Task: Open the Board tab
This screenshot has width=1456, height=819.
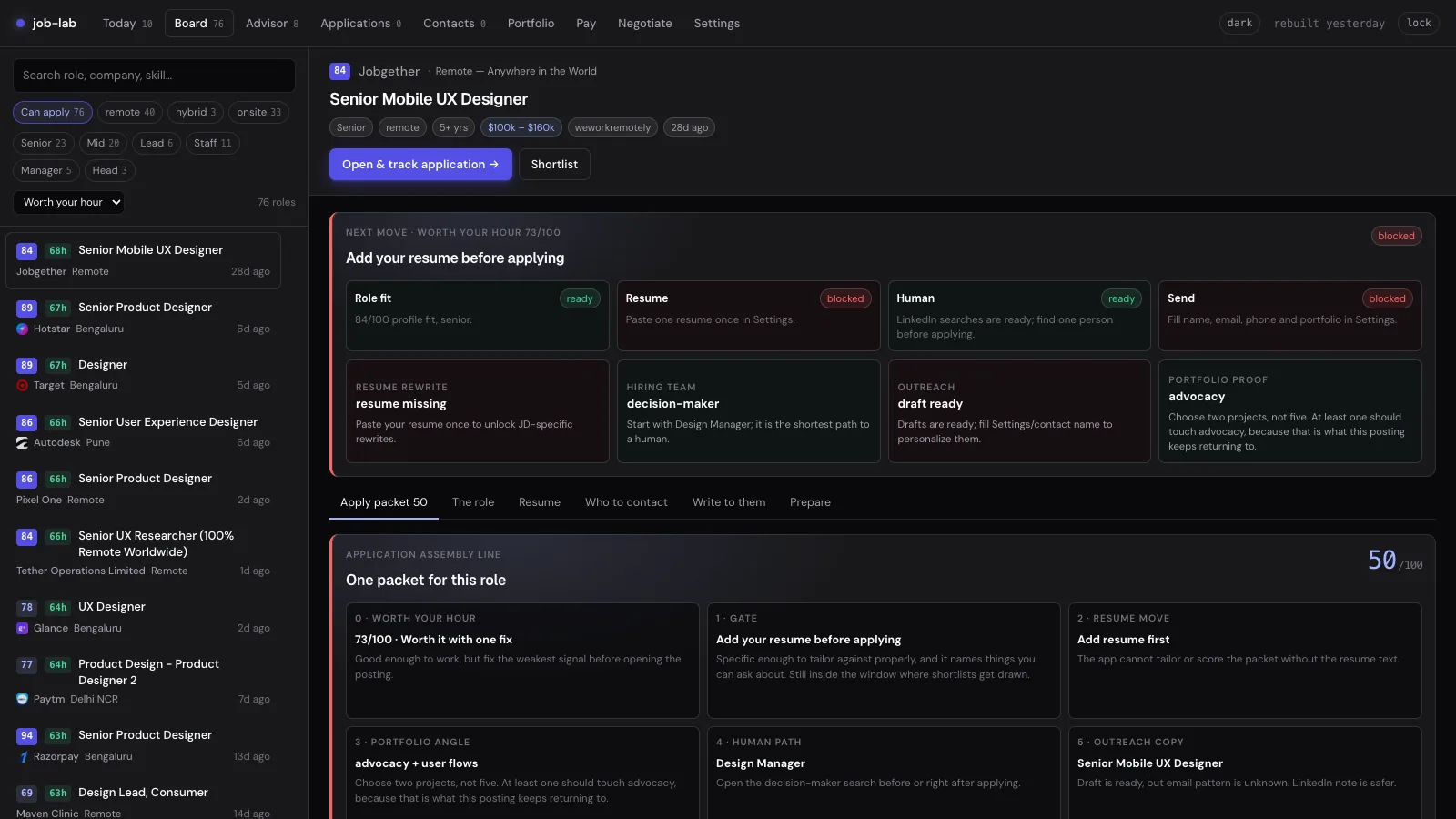Action: tap(198, 24)
